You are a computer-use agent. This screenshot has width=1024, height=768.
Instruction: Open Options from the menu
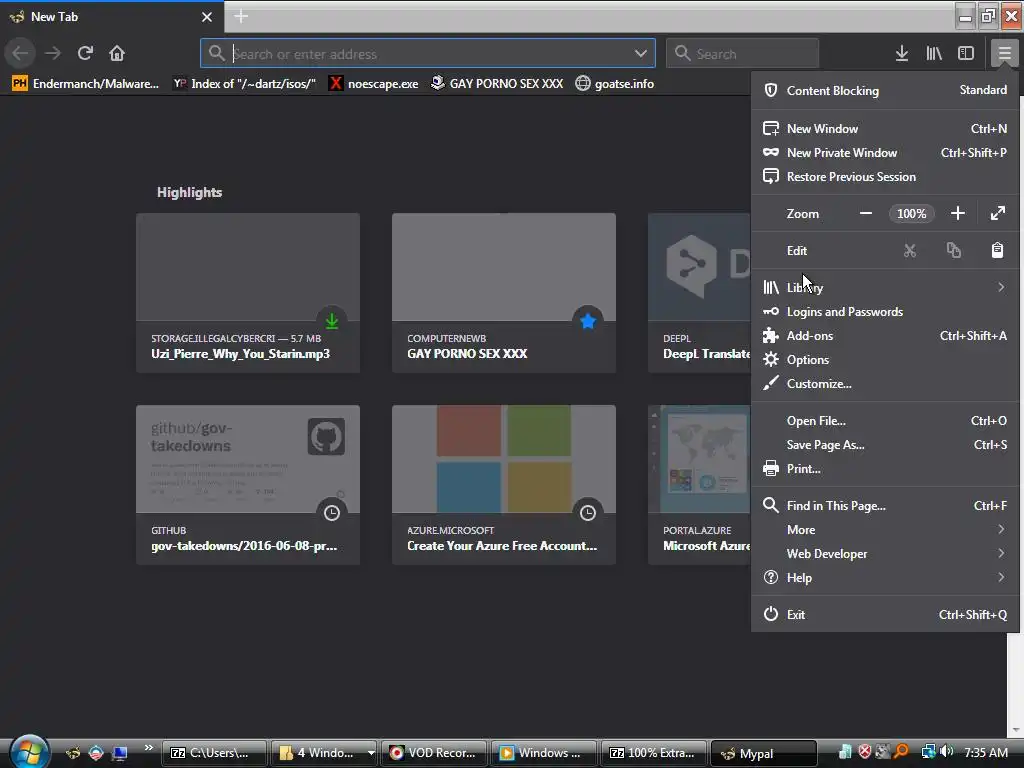tap(885, 360)
